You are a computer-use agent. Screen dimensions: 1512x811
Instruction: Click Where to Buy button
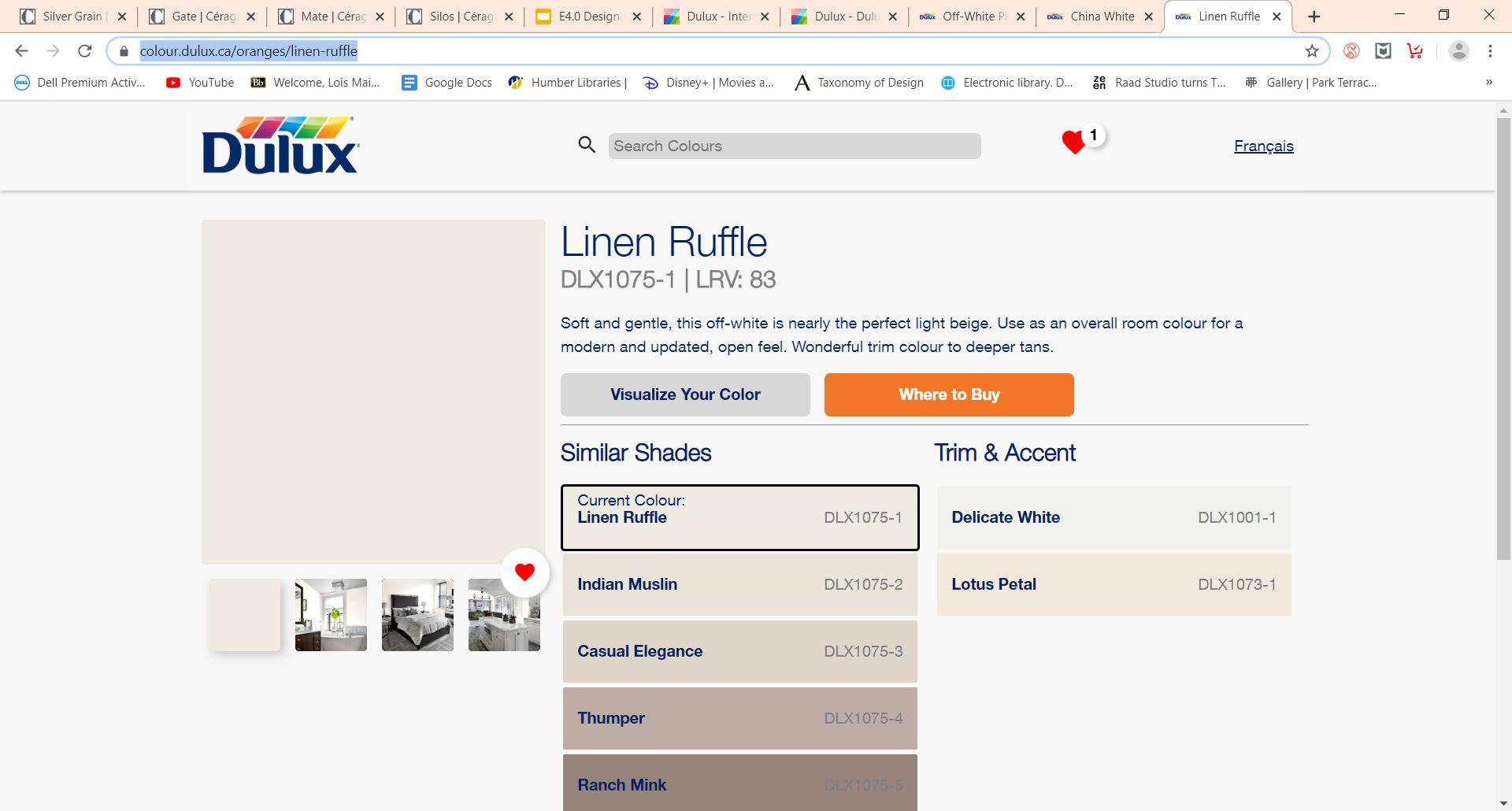(949, 394)
